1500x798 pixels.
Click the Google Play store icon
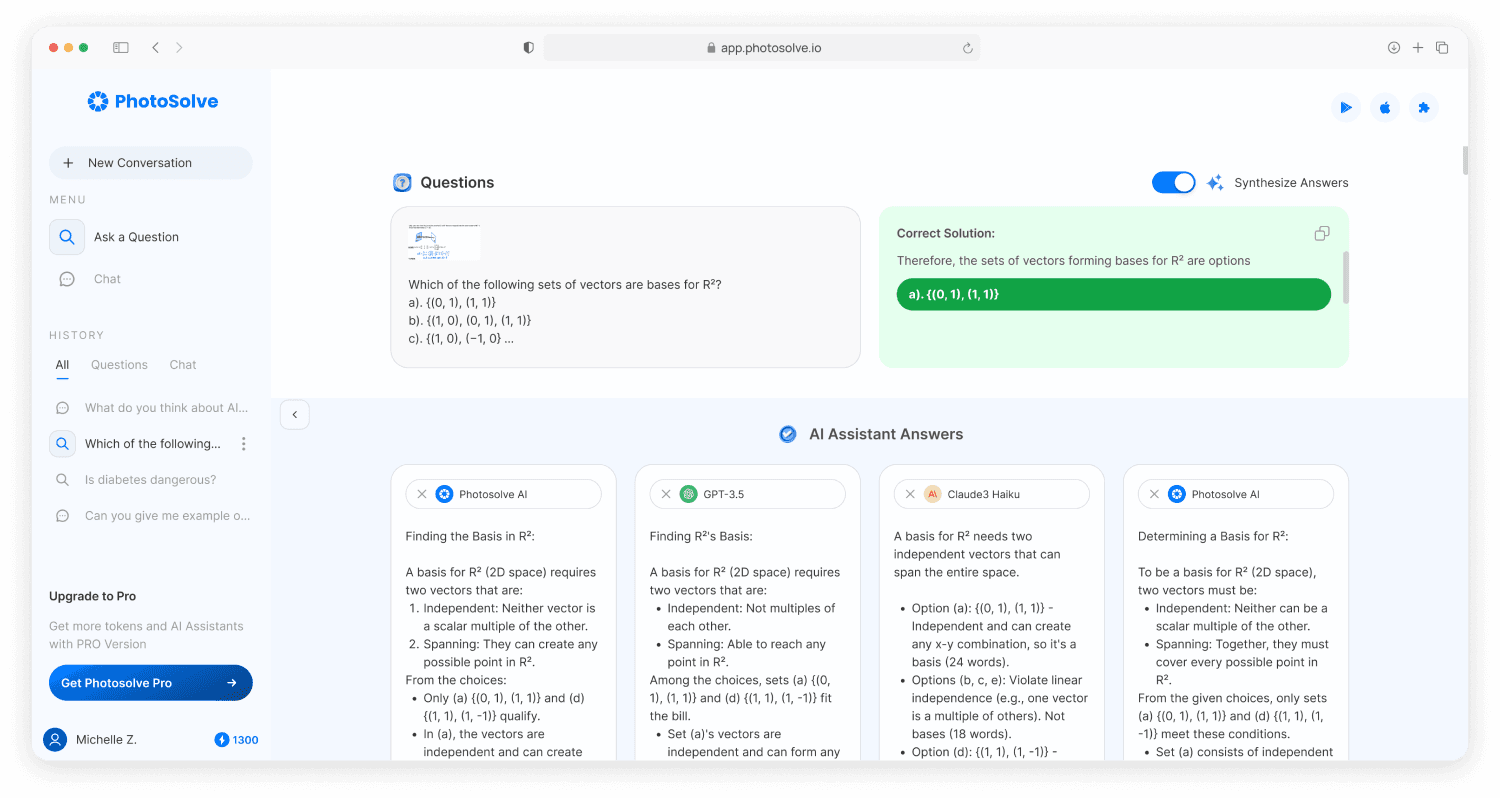[1346, 108]
